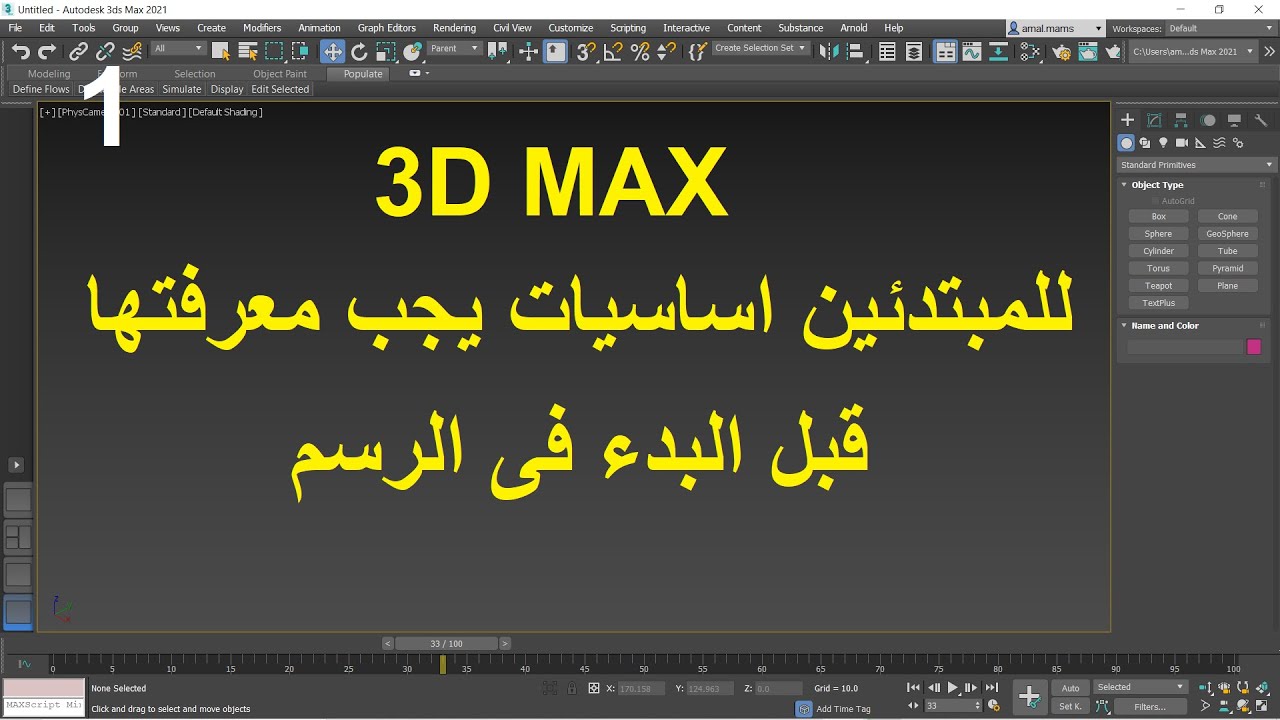Viewport: 1280px width, 720px height.
Task: Activate the Select and Move tool
Action: click(x=332, y=52)
